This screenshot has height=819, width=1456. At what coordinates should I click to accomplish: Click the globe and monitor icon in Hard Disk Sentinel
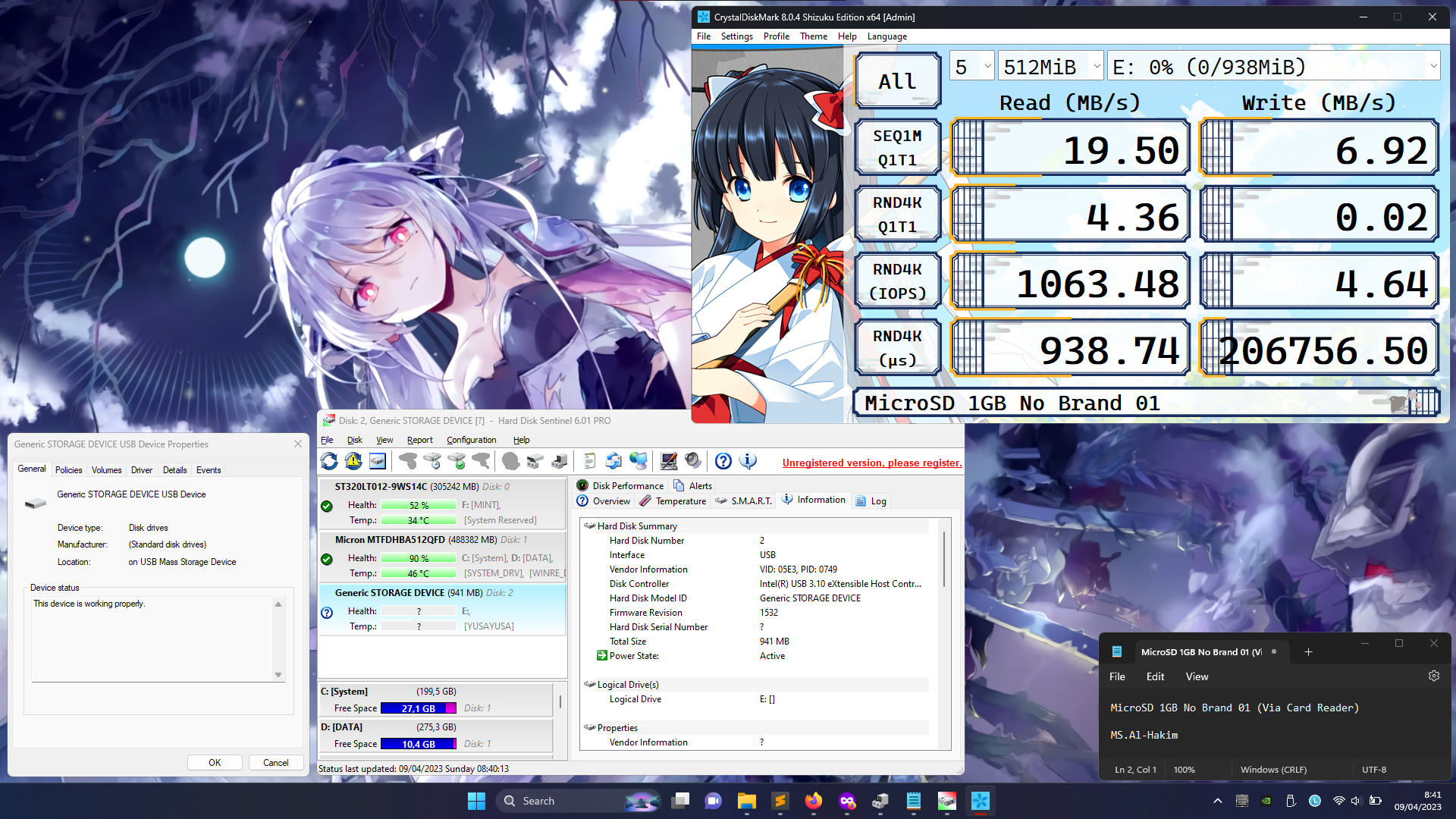[x=639, y=461]
